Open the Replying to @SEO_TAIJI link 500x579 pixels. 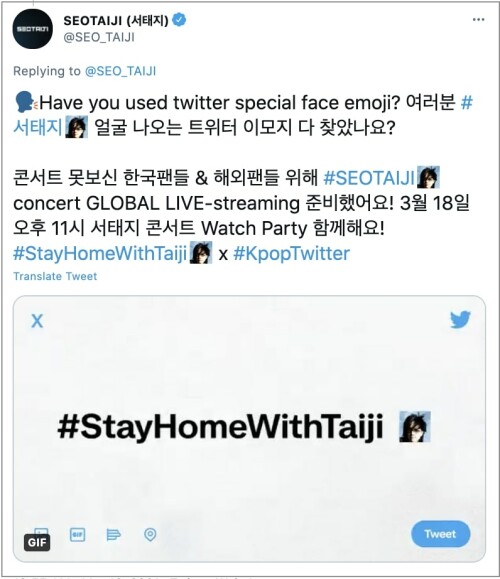pyautogui.click(x=120, y=71)
